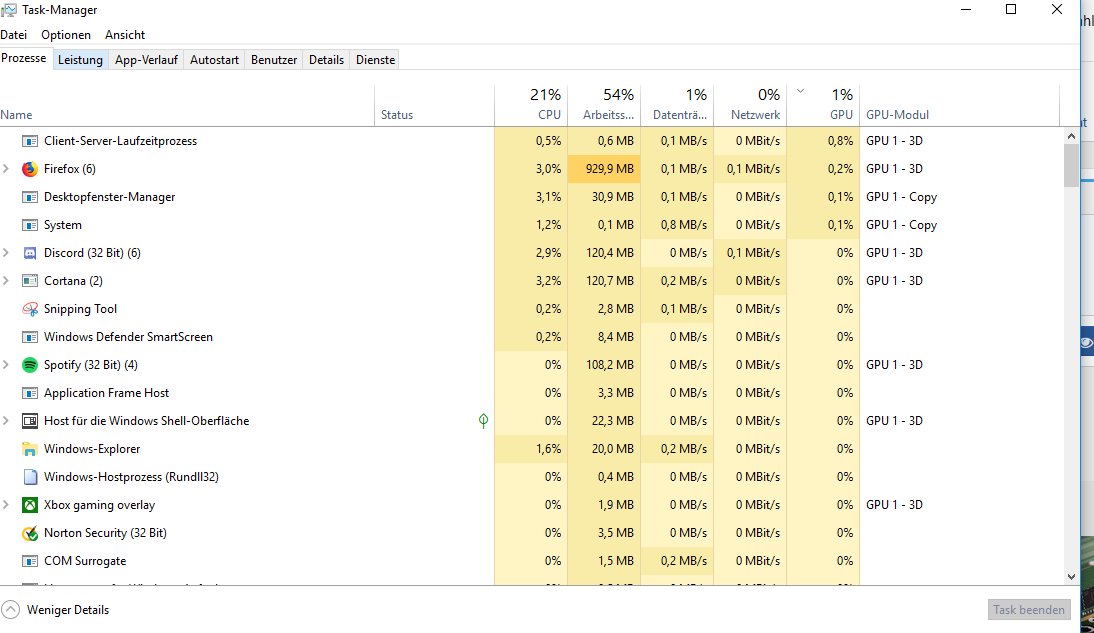Click the Norton Security checkmark icon

pyautogui.click(x=29, y=533)
